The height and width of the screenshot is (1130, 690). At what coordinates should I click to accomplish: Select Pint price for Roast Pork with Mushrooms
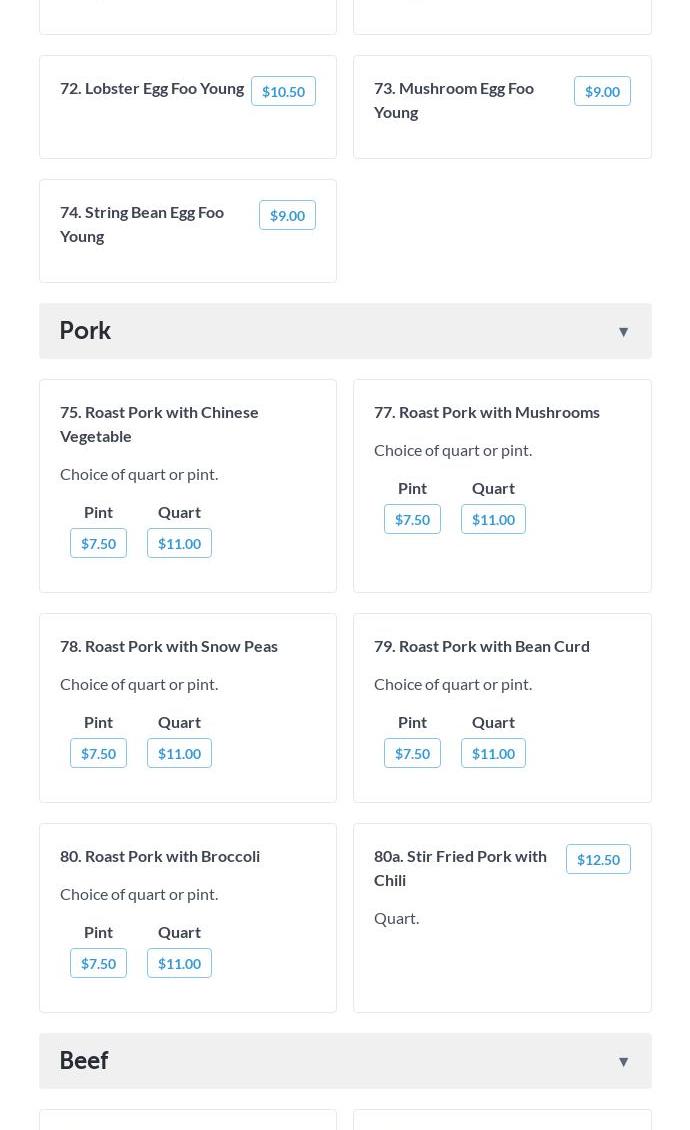(x=412, y=519)
